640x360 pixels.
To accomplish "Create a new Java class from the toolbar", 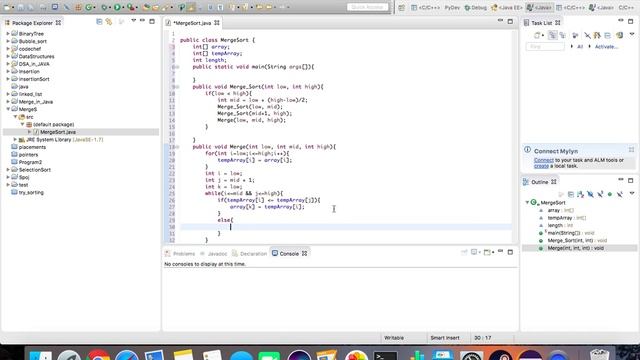I will pyautogui.click(x=88, y=7).
